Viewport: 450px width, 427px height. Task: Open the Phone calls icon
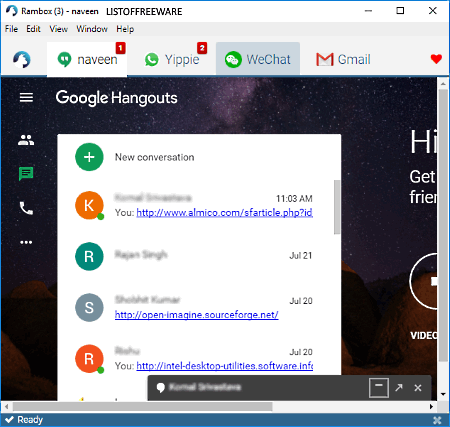coord(26,208)
